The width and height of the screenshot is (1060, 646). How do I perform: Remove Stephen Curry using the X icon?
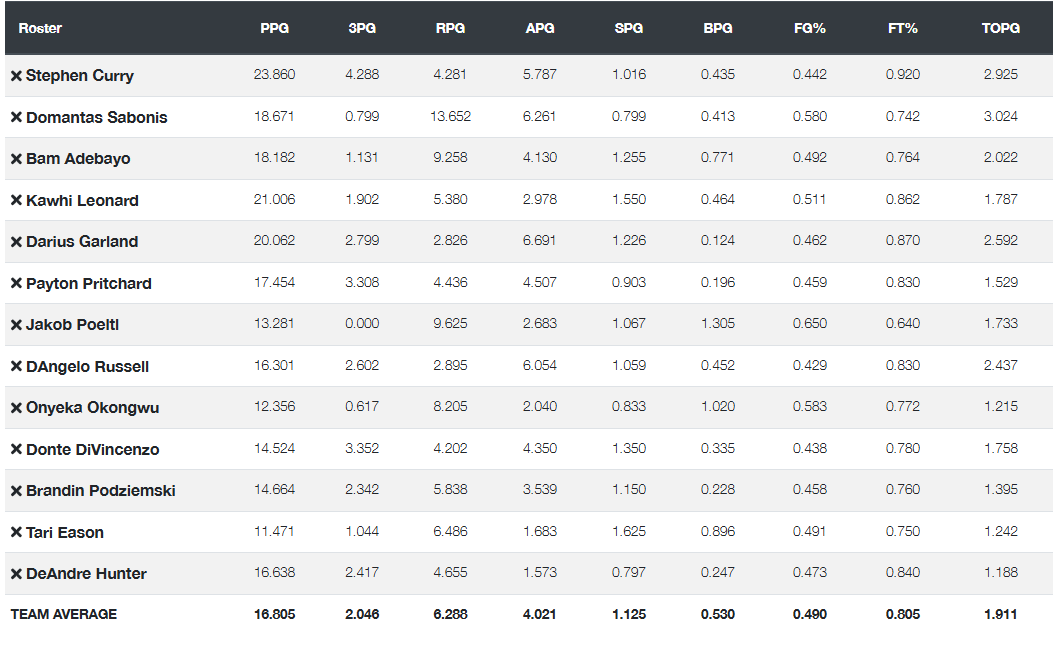(16, 76)
